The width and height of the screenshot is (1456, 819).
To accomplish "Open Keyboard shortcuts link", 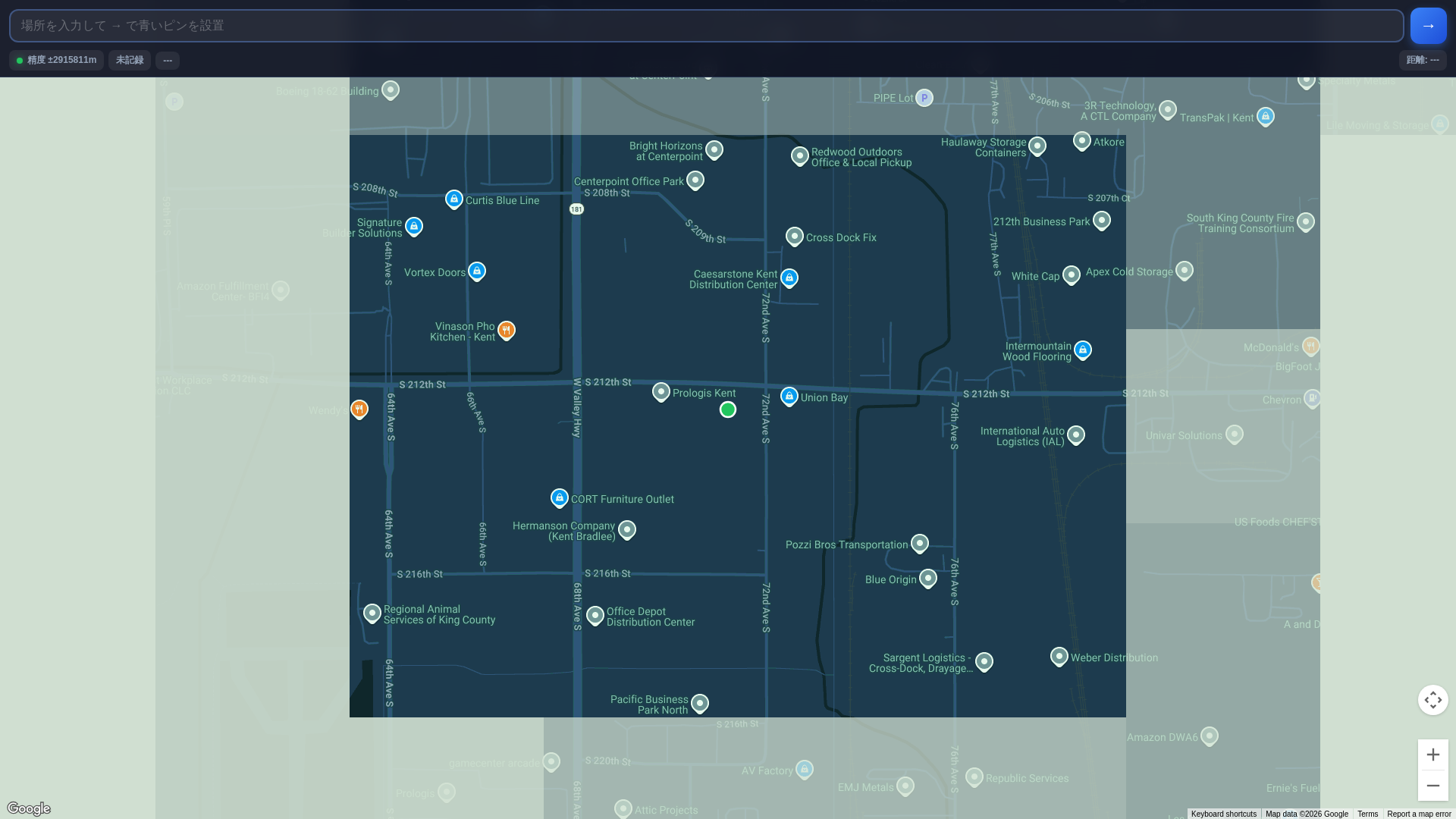I will point(1223,814).
